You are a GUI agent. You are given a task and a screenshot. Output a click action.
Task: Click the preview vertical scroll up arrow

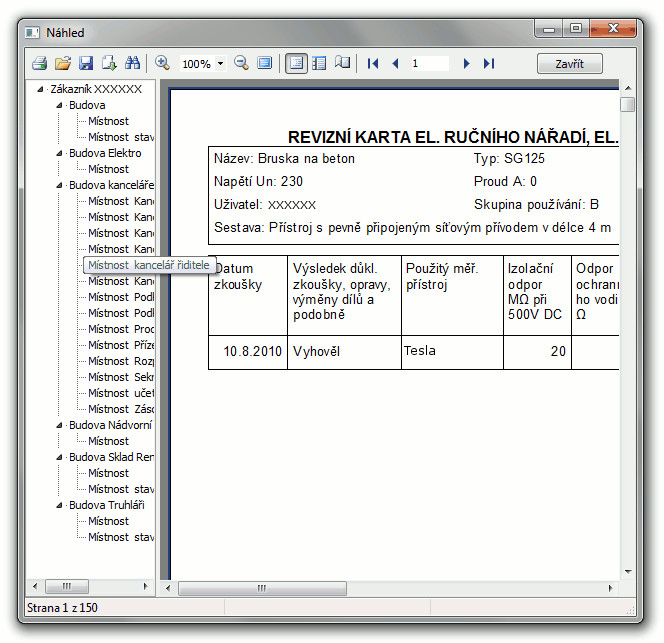click(x=628, y=88)
